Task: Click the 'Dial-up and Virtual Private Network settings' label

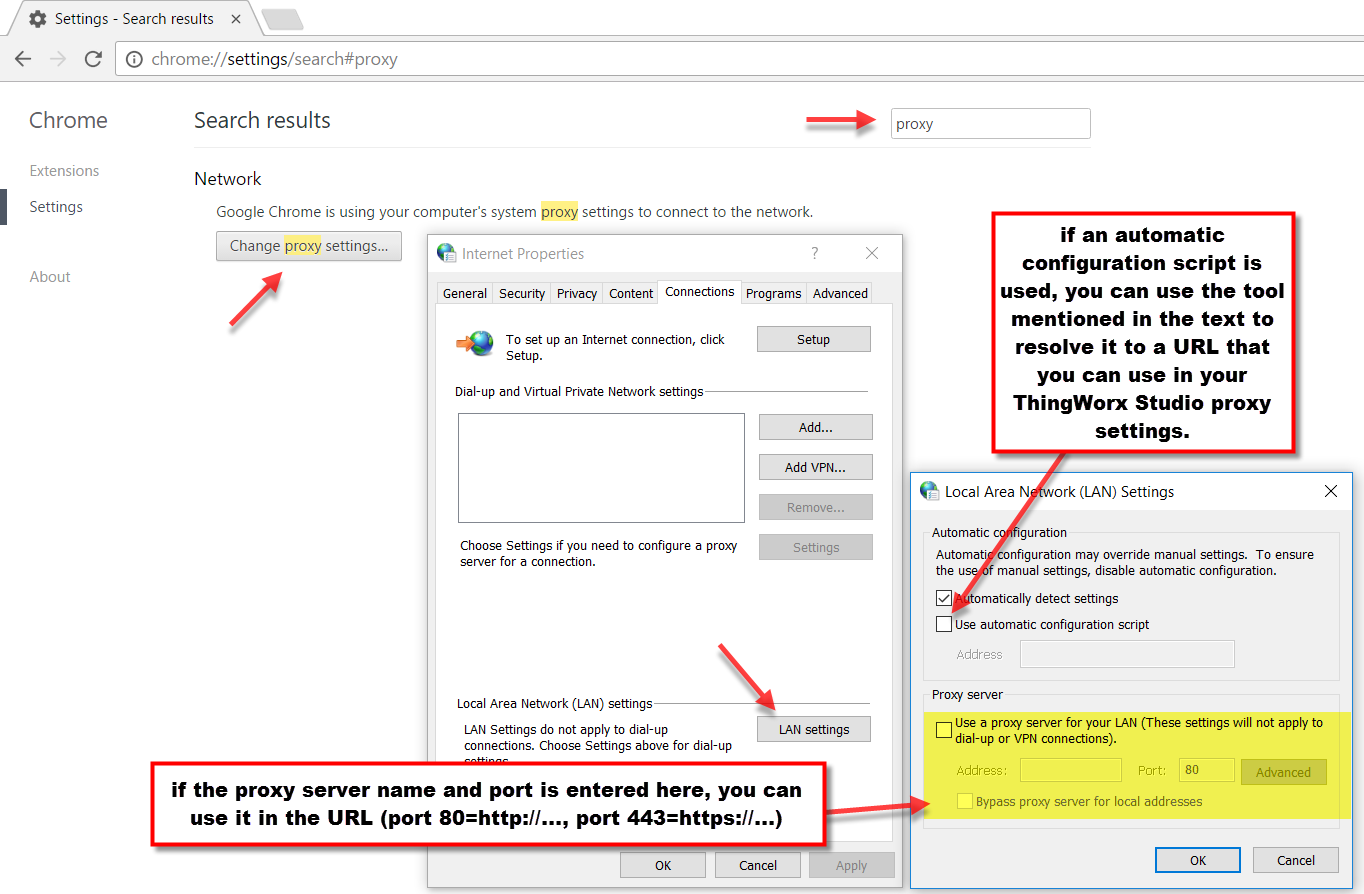Action: tap(579, 391)
